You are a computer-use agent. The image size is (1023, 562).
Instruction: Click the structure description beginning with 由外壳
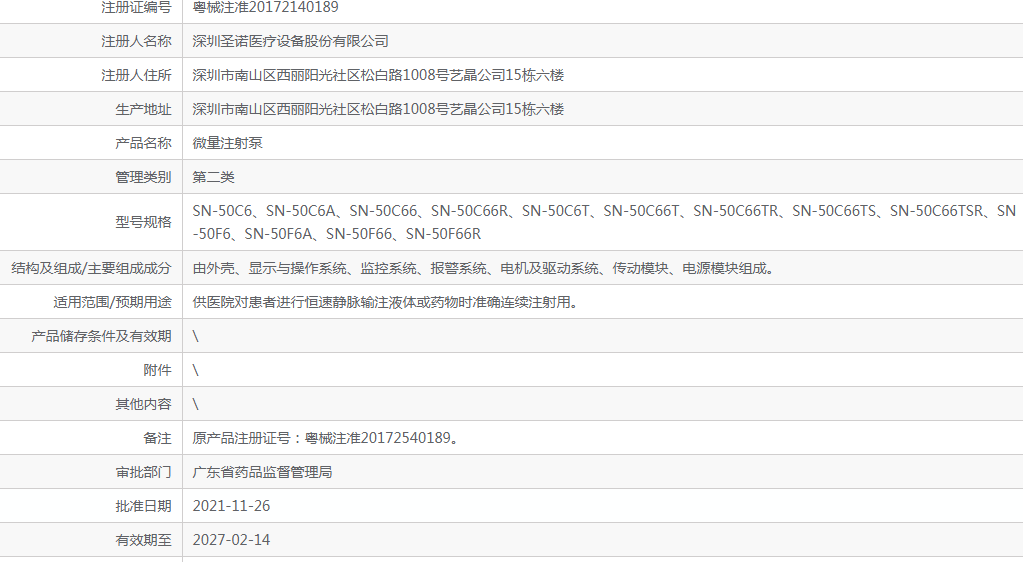coord(484,268)
